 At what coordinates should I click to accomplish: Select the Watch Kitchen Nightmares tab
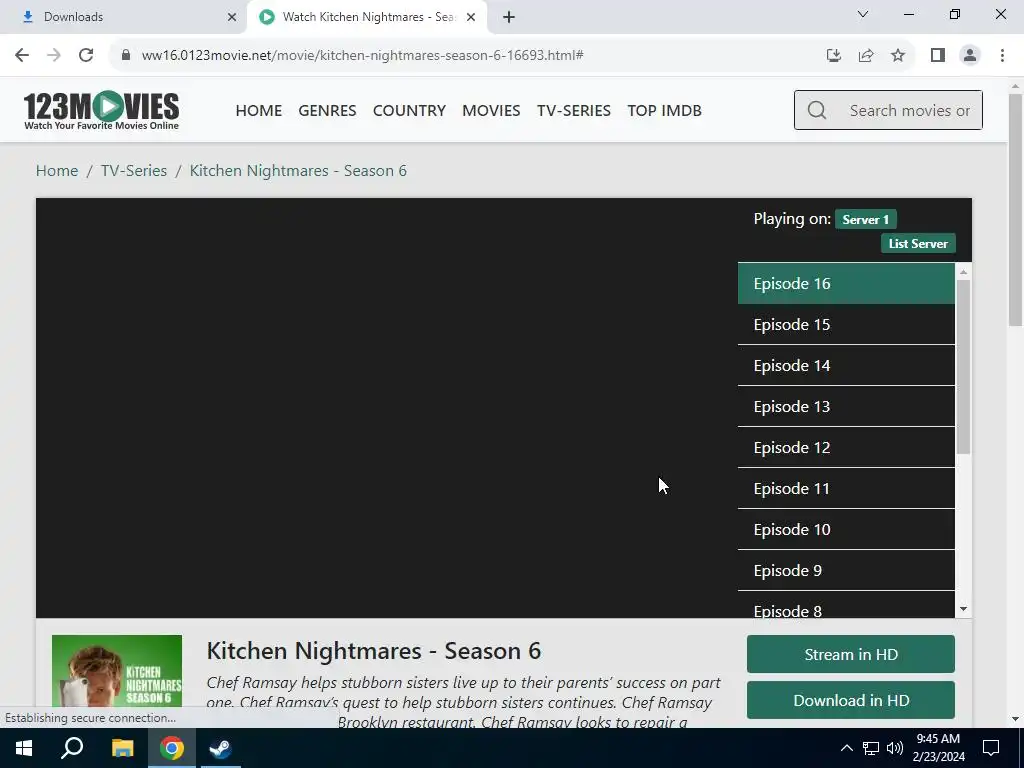(367, 17)
